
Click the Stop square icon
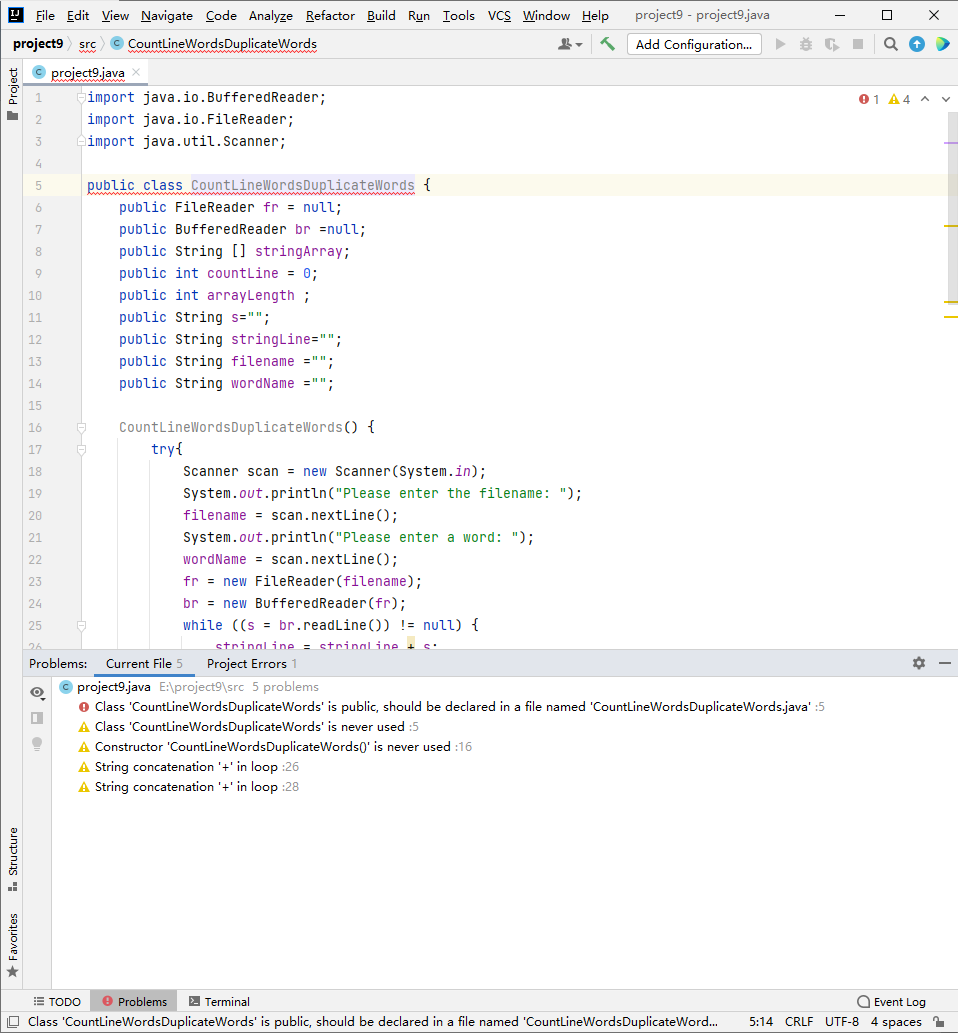tap(858, 44)
